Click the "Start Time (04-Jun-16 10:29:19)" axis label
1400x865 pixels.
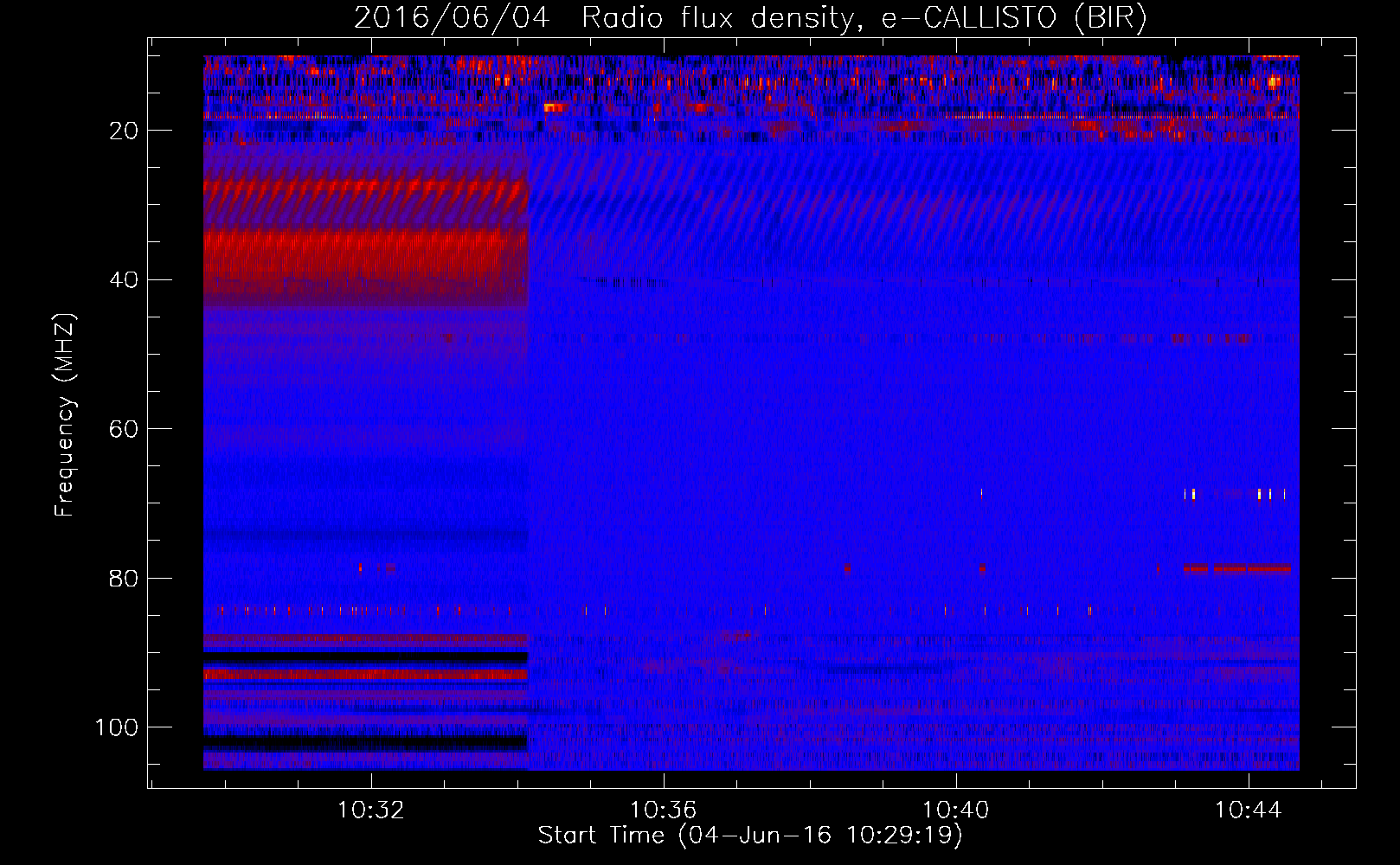(x=750, y=836)
